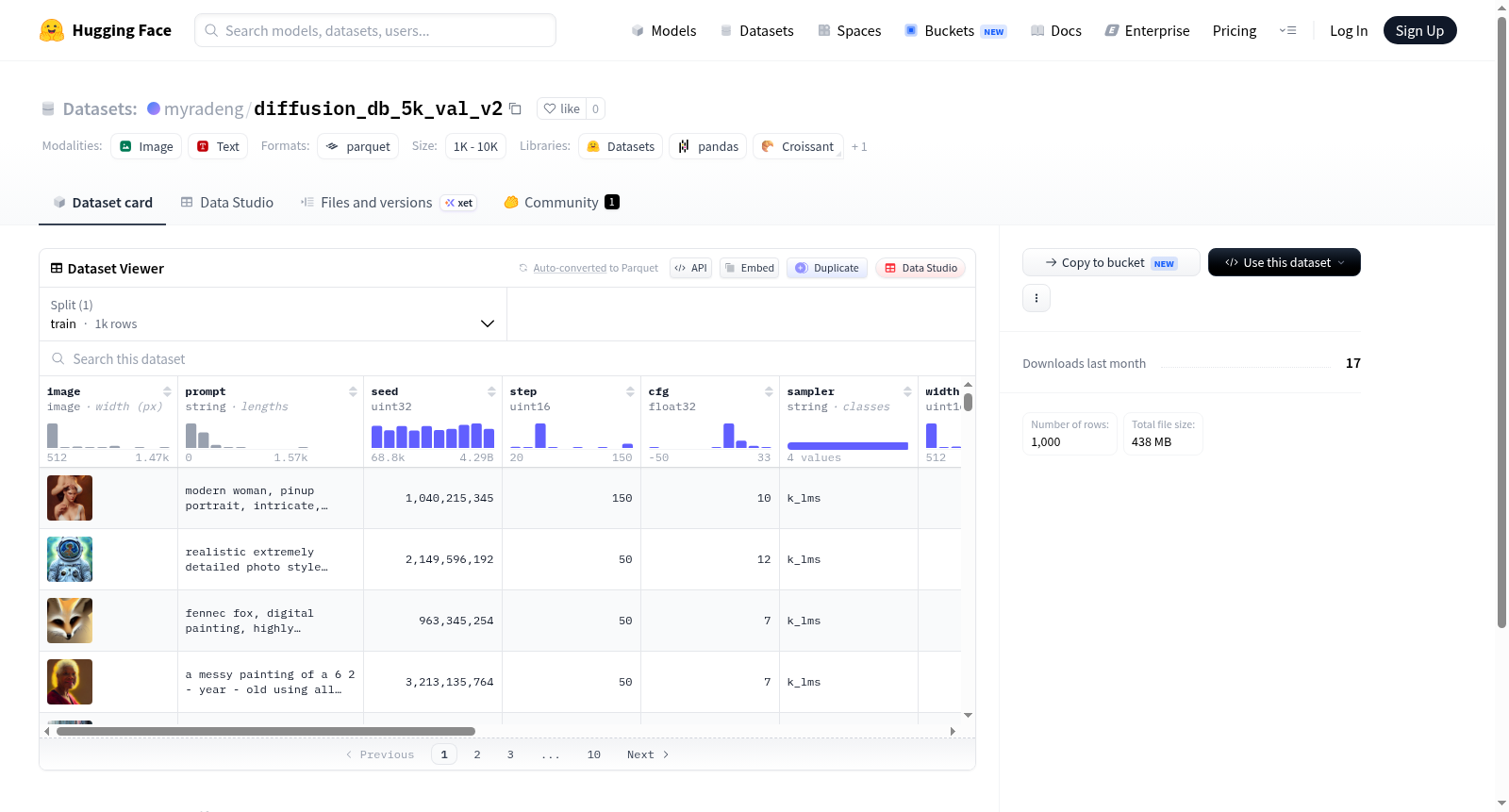Screen dimensions: 1509x812
Task: Click the horizontal table scrollbar
Action: [x=265, y=731]
